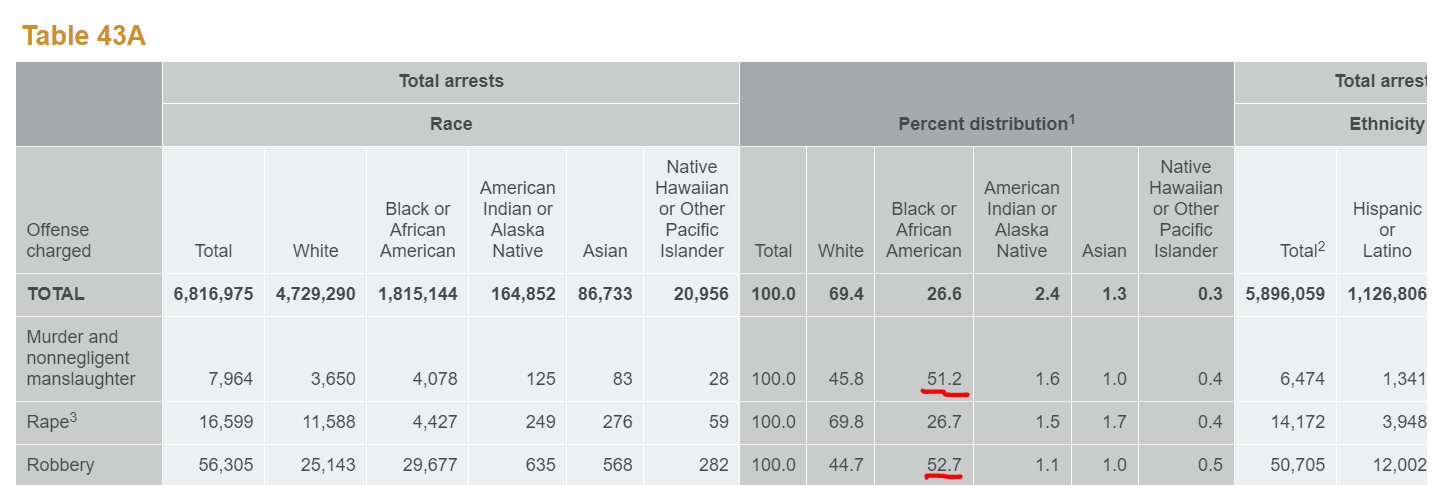Select the Total arrests header cell
Viewport: 1444px width, 485px height.
(x=451, y=81)
